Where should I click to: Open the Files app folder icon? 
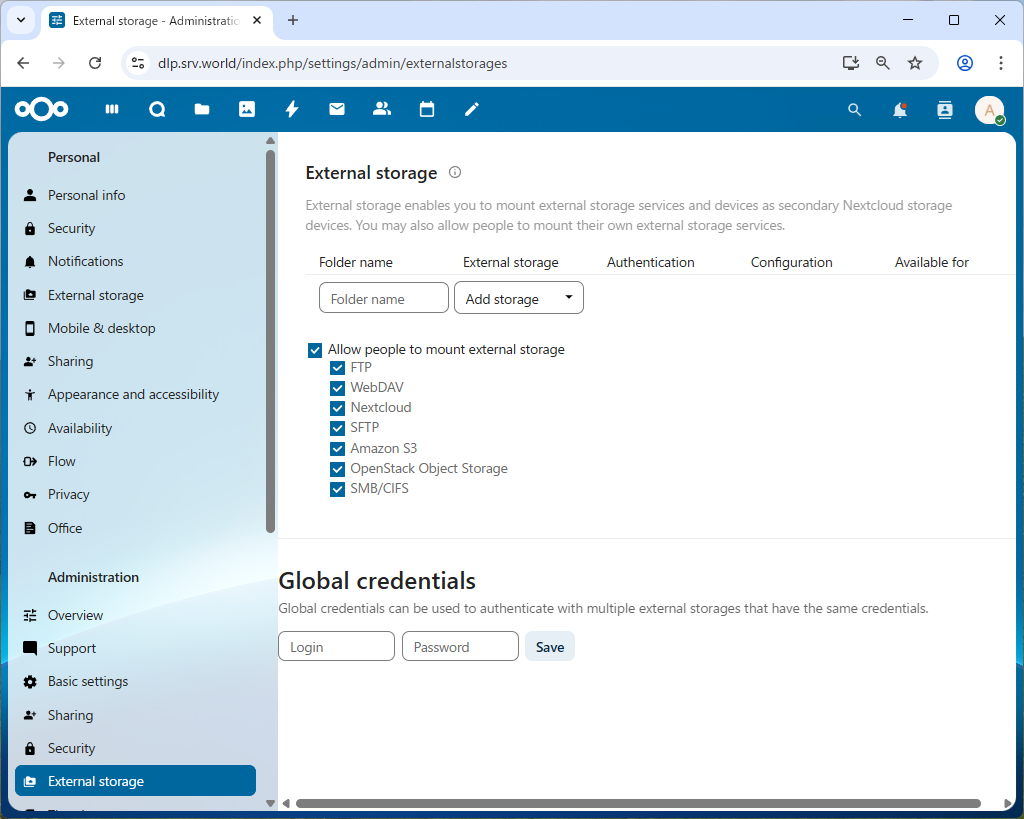point(202,110)
